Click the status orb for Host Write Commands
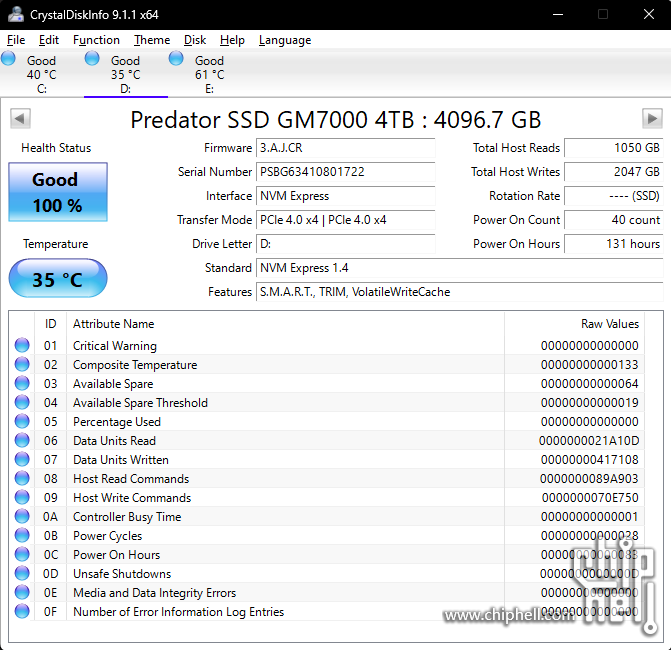The image size is (671, 650). [x=22, y=497]
